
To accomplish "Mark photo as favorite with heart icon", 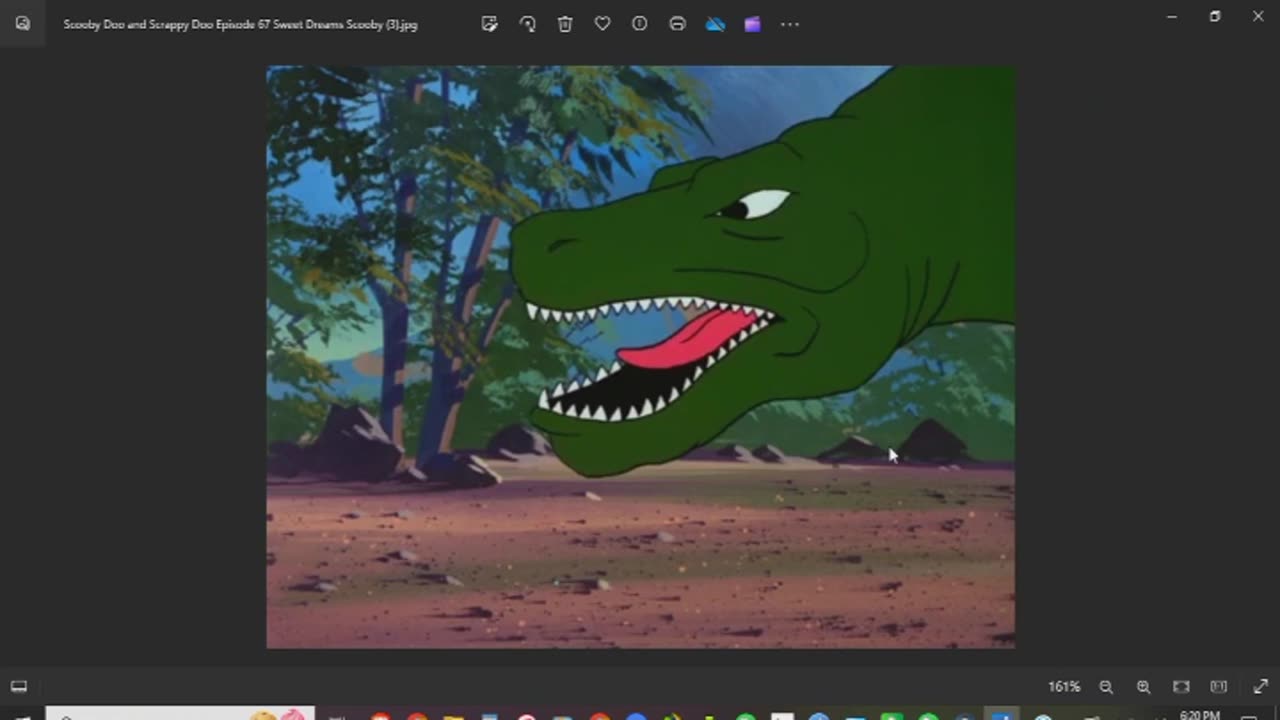I will pos(602,24).
